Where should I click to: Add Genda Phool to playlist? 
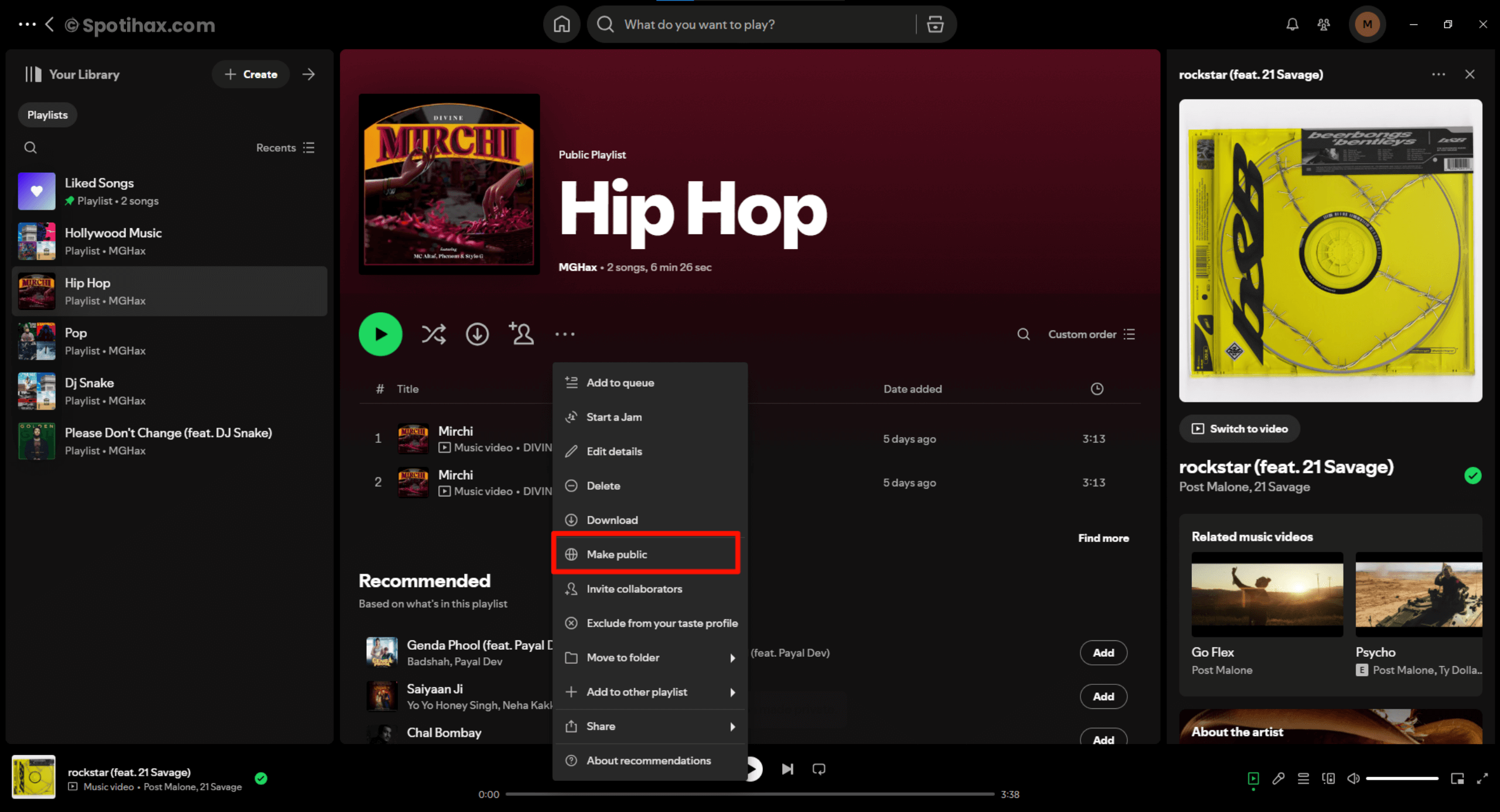[1103, 653]
